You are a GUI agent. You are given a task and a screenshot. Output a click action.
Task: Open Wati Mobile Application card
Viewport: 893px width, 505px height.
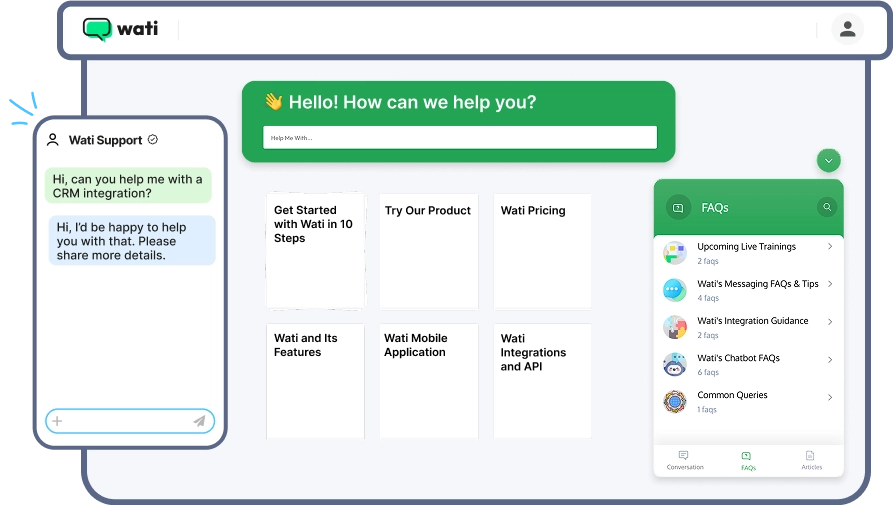(429, 381)
